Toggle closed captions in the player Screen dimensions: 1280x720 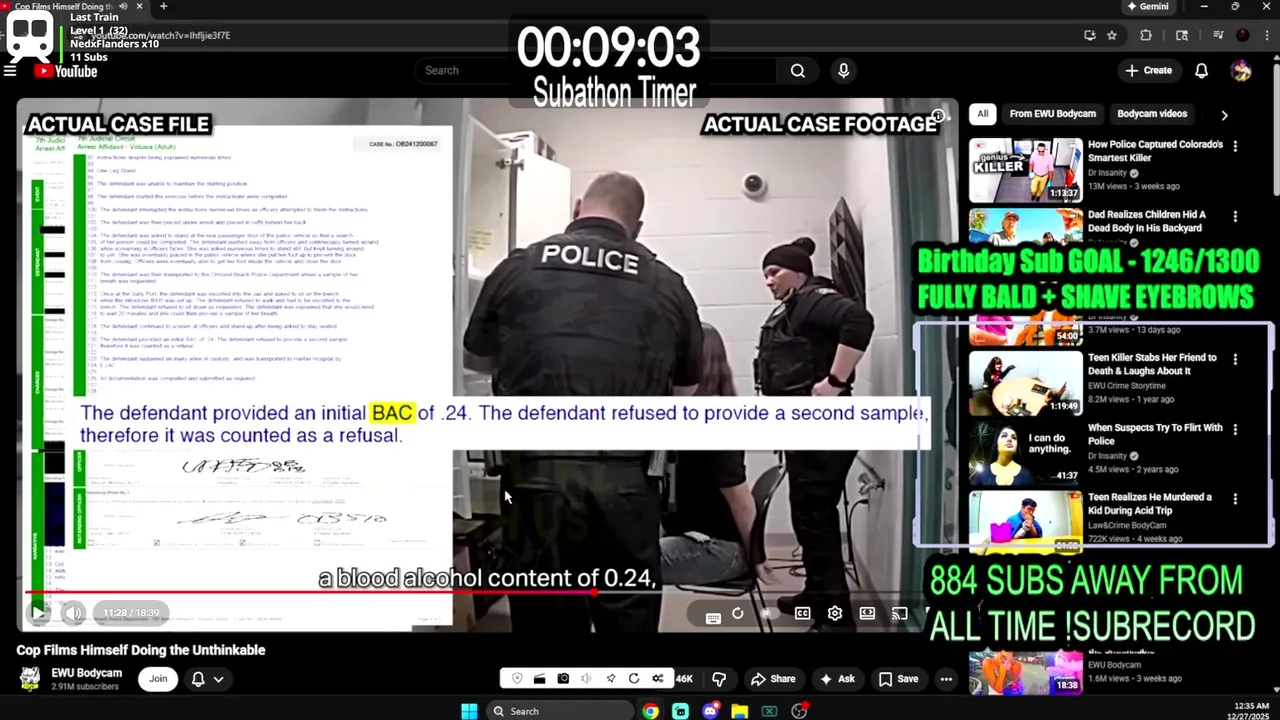click(802, 614)
